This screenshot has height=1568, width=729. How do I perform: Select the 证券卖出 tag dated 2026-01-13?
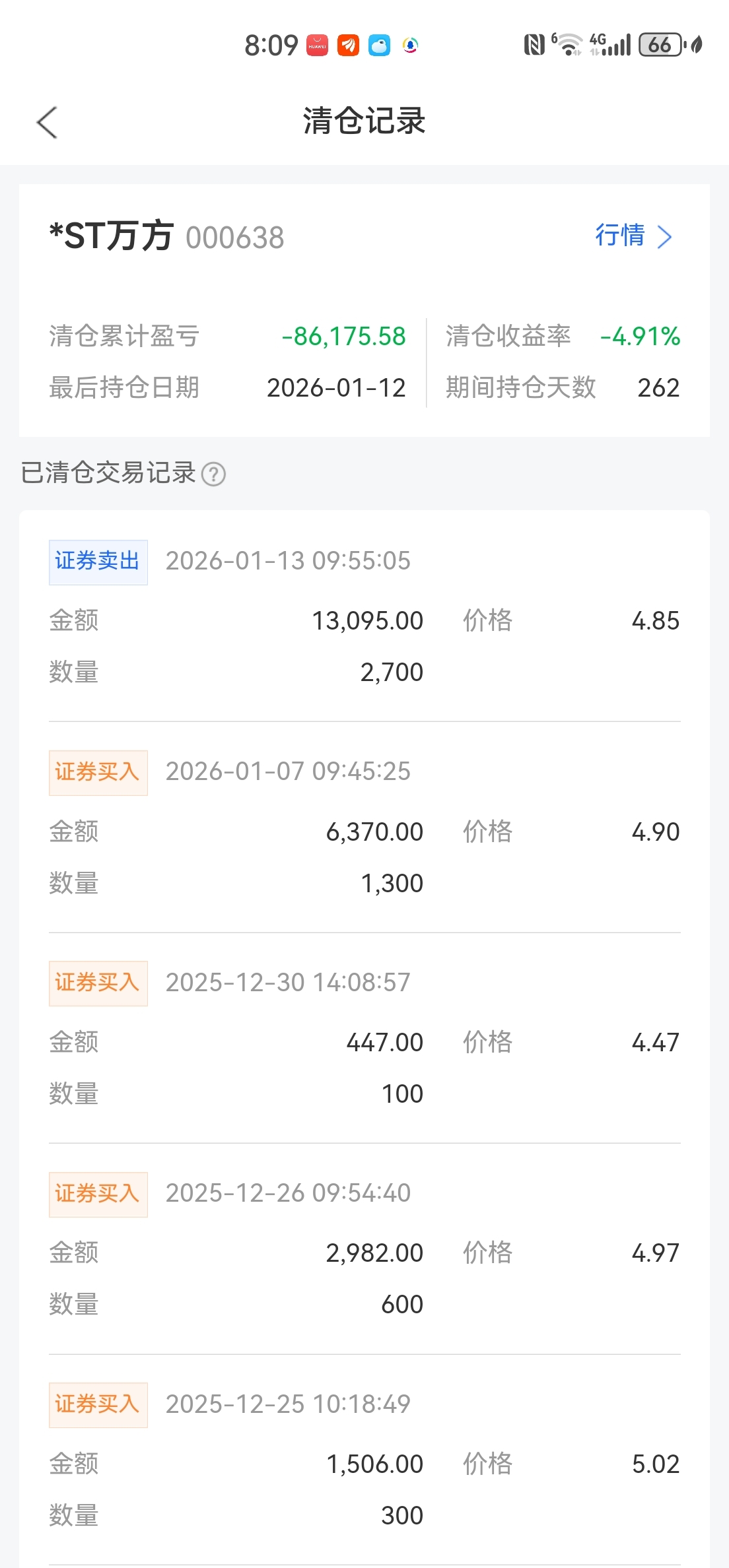pyautogui.click(x=98, y=562)
